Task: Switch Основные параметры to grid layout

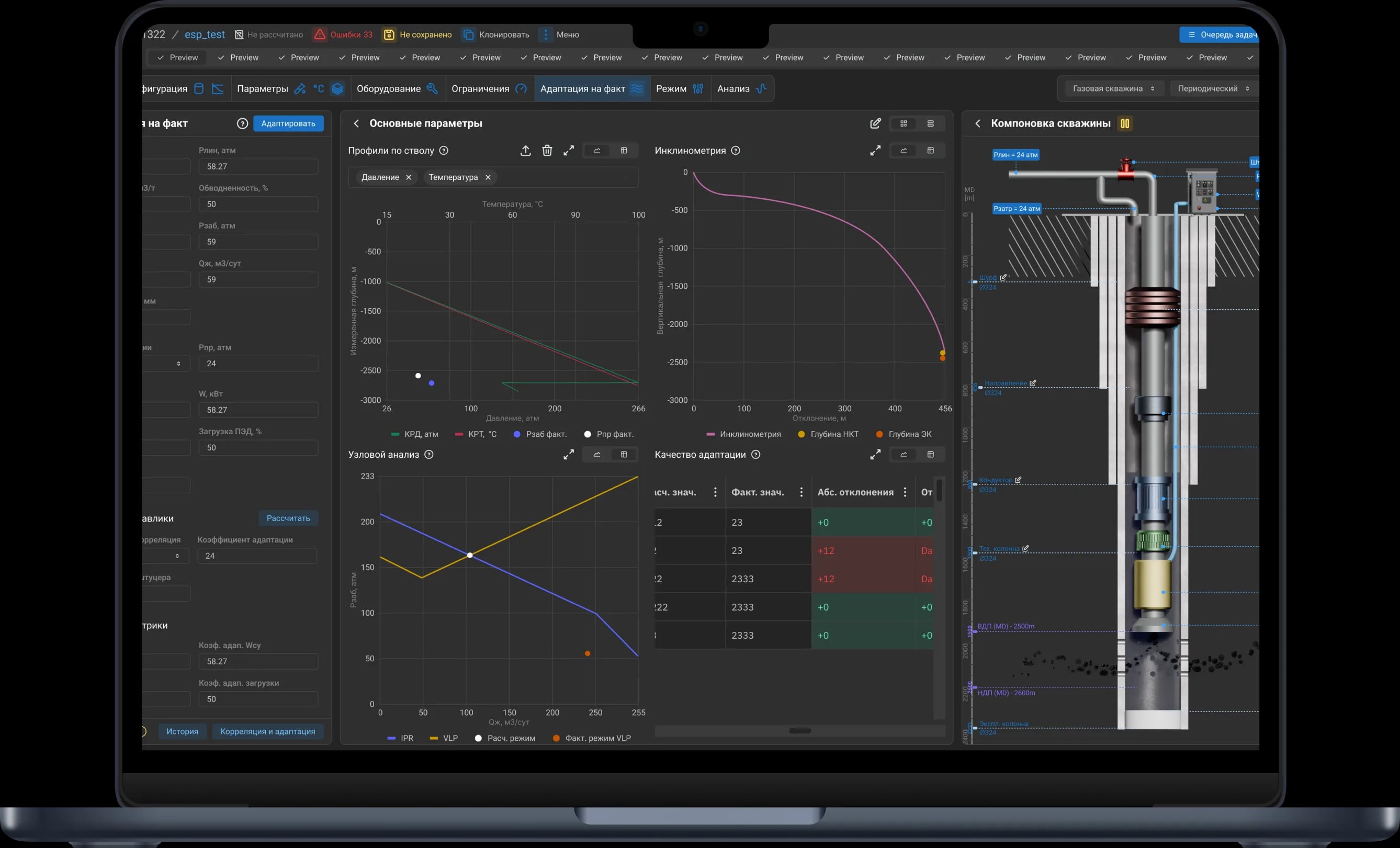Action: click(904, 123)
